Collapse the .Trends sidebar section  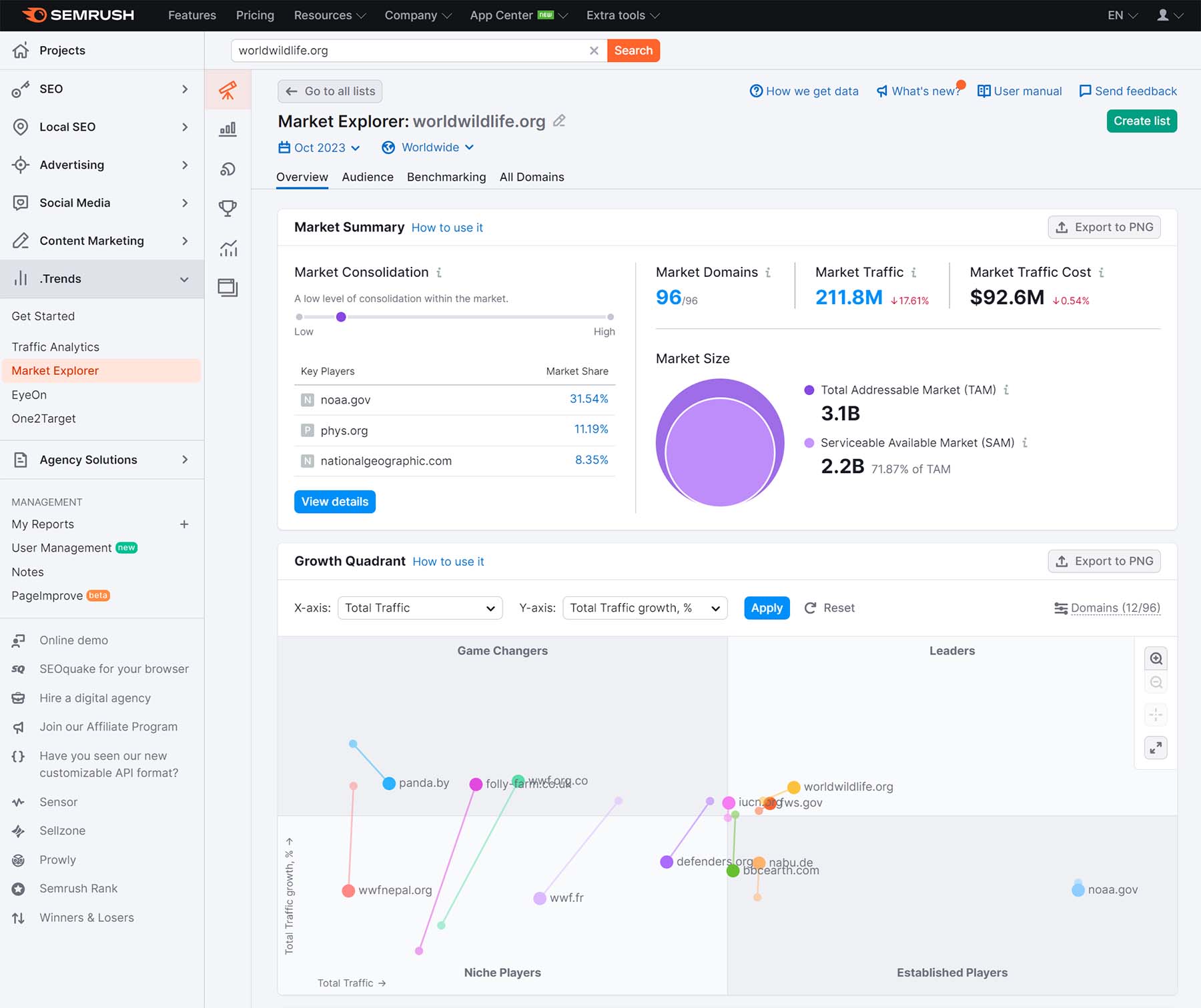click(185, 279)
